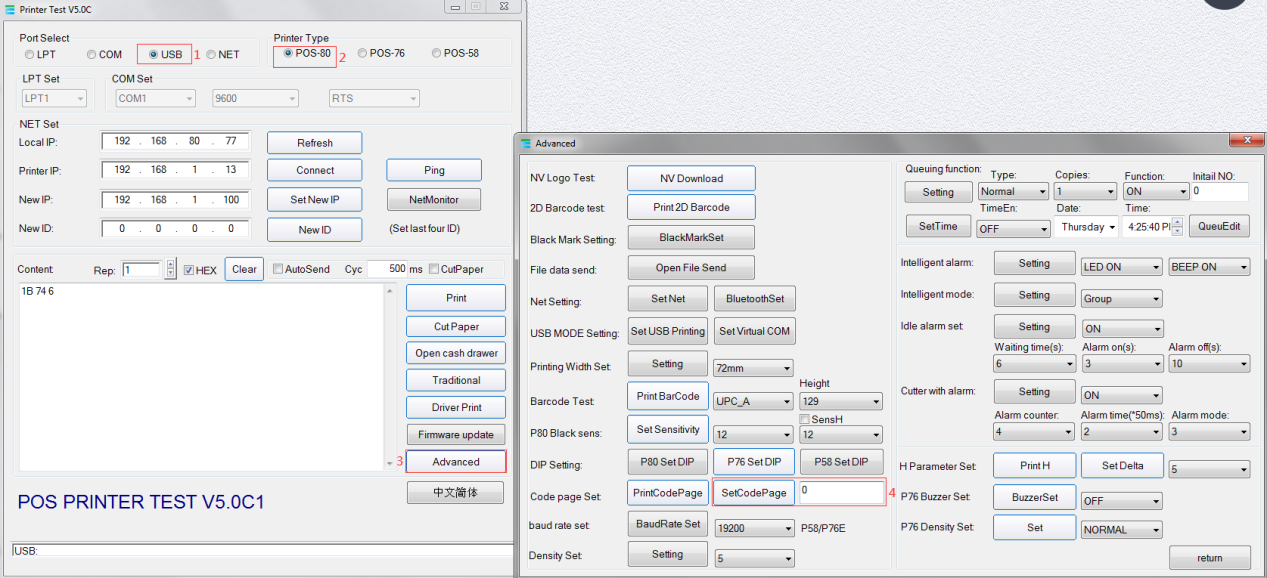Open the QueuEdit dialog

pos(1219,227)
